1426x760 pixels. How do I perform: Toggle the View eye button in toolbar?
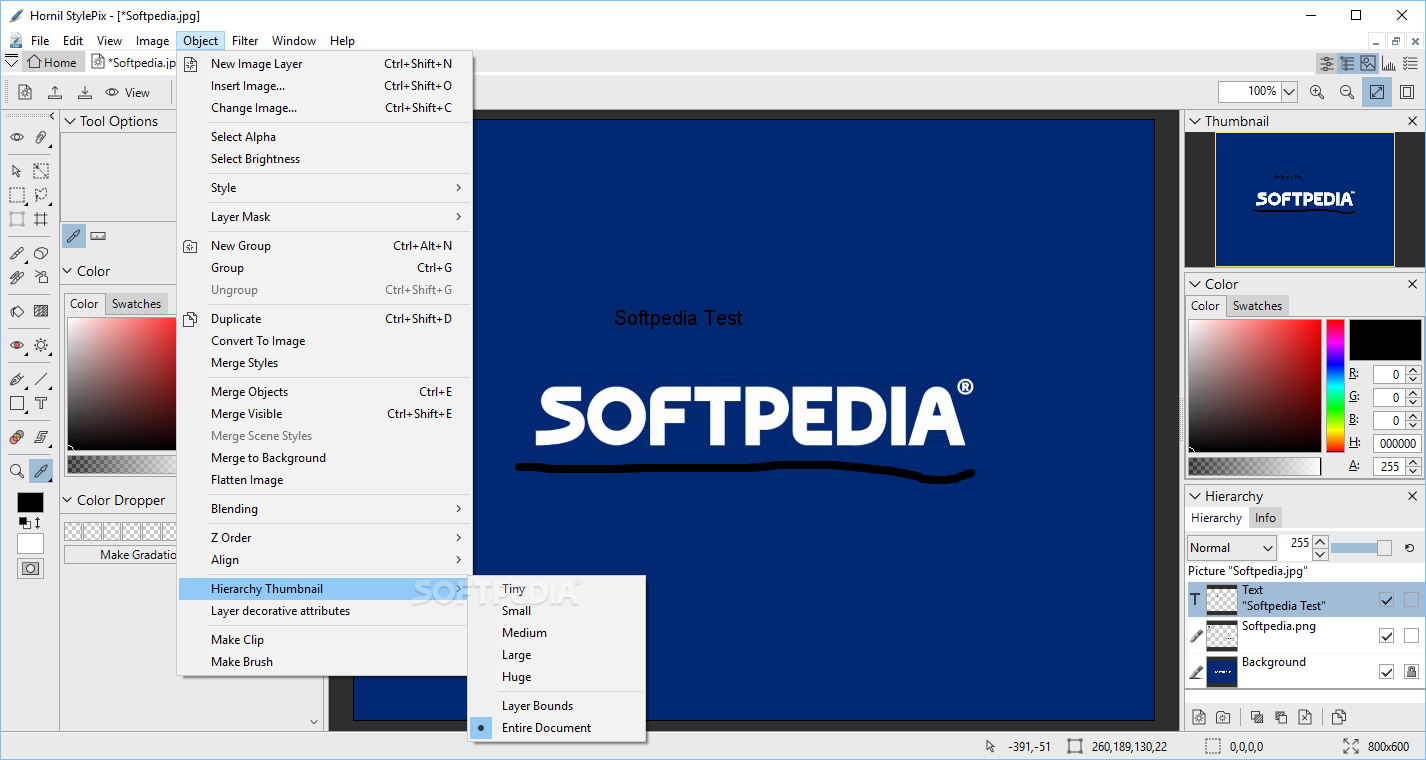pos(127,92)
